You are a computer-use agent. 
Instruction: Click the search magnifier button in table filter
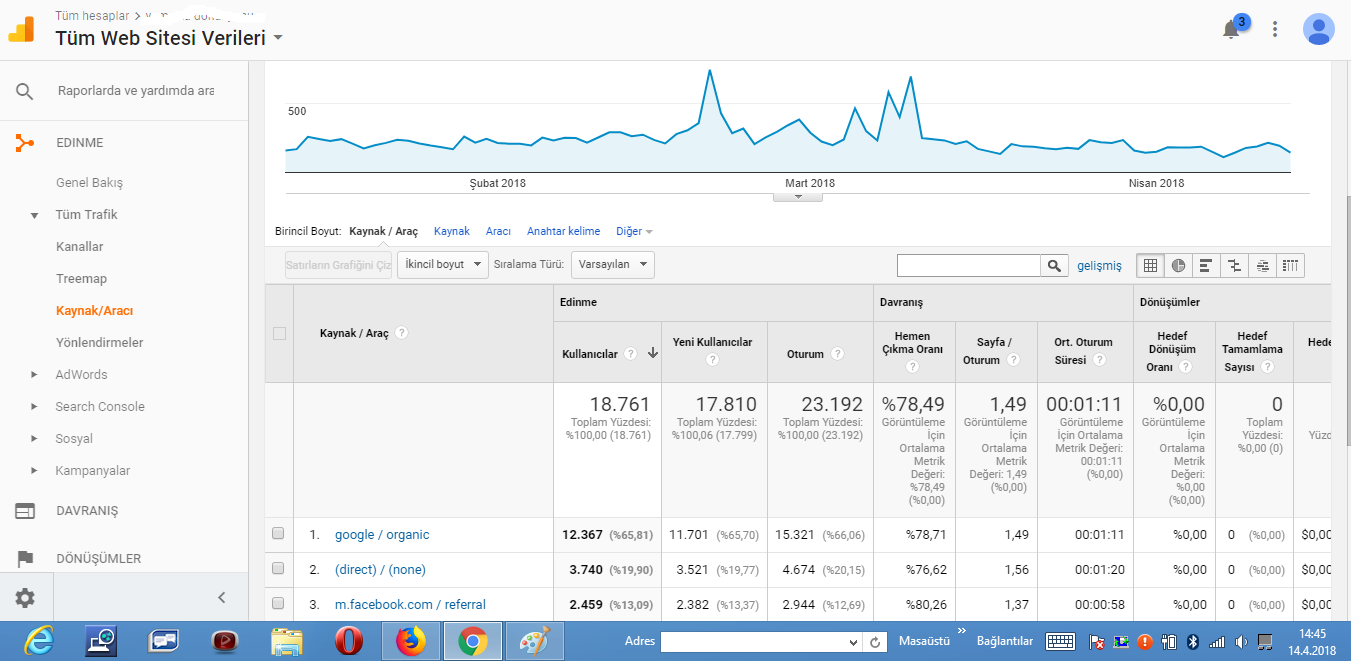[x=1054, y=265]
